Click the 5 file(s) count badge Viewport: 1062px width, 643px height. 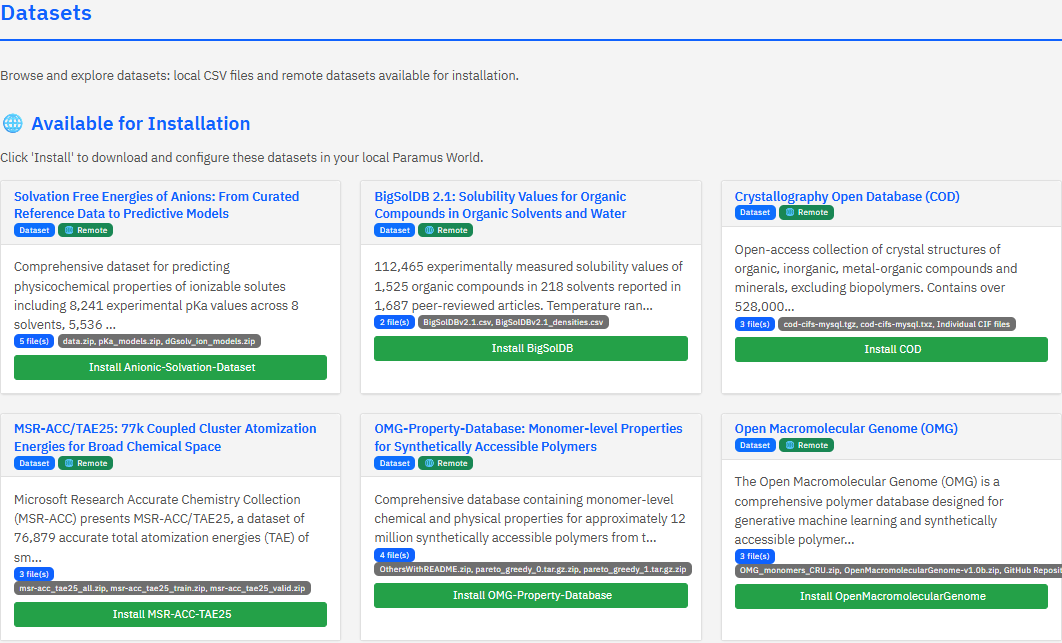pos(34,341)
